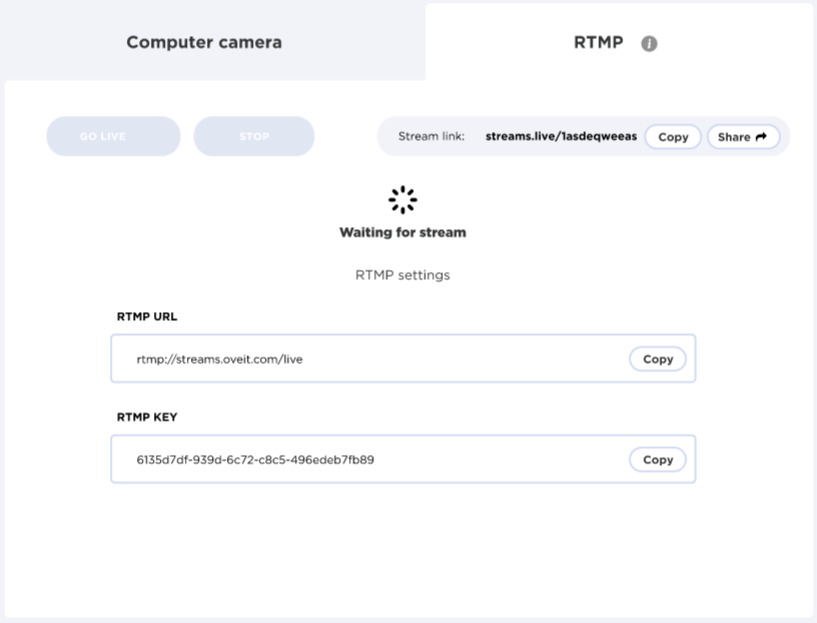817x623 pixels.
Task: Click the info icon beside RTMP
Action: [649, 44]
